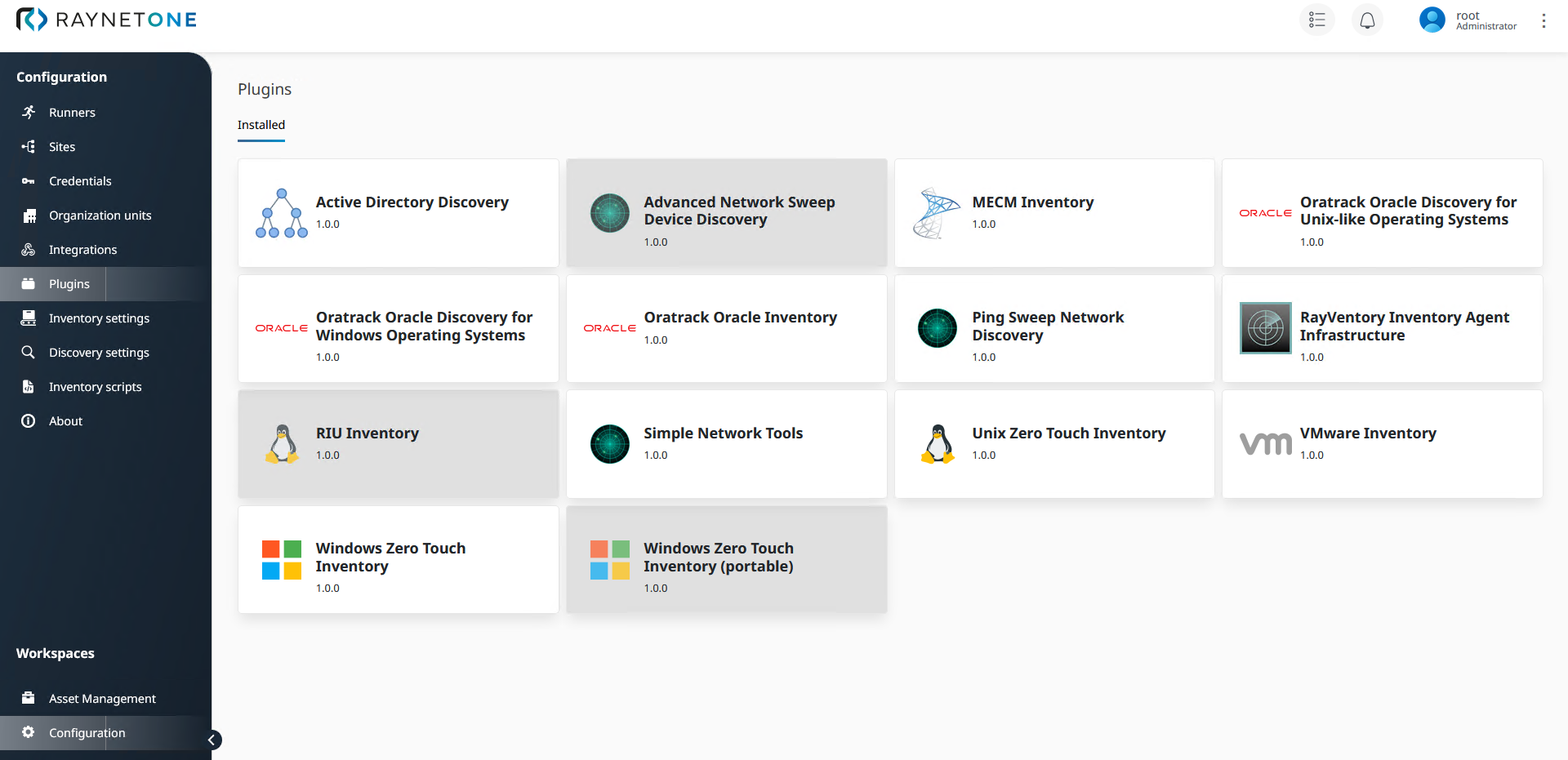This screenshot has width=1568, height=760.
Task: Click the About info icon
Action: [x=29, y=420]
